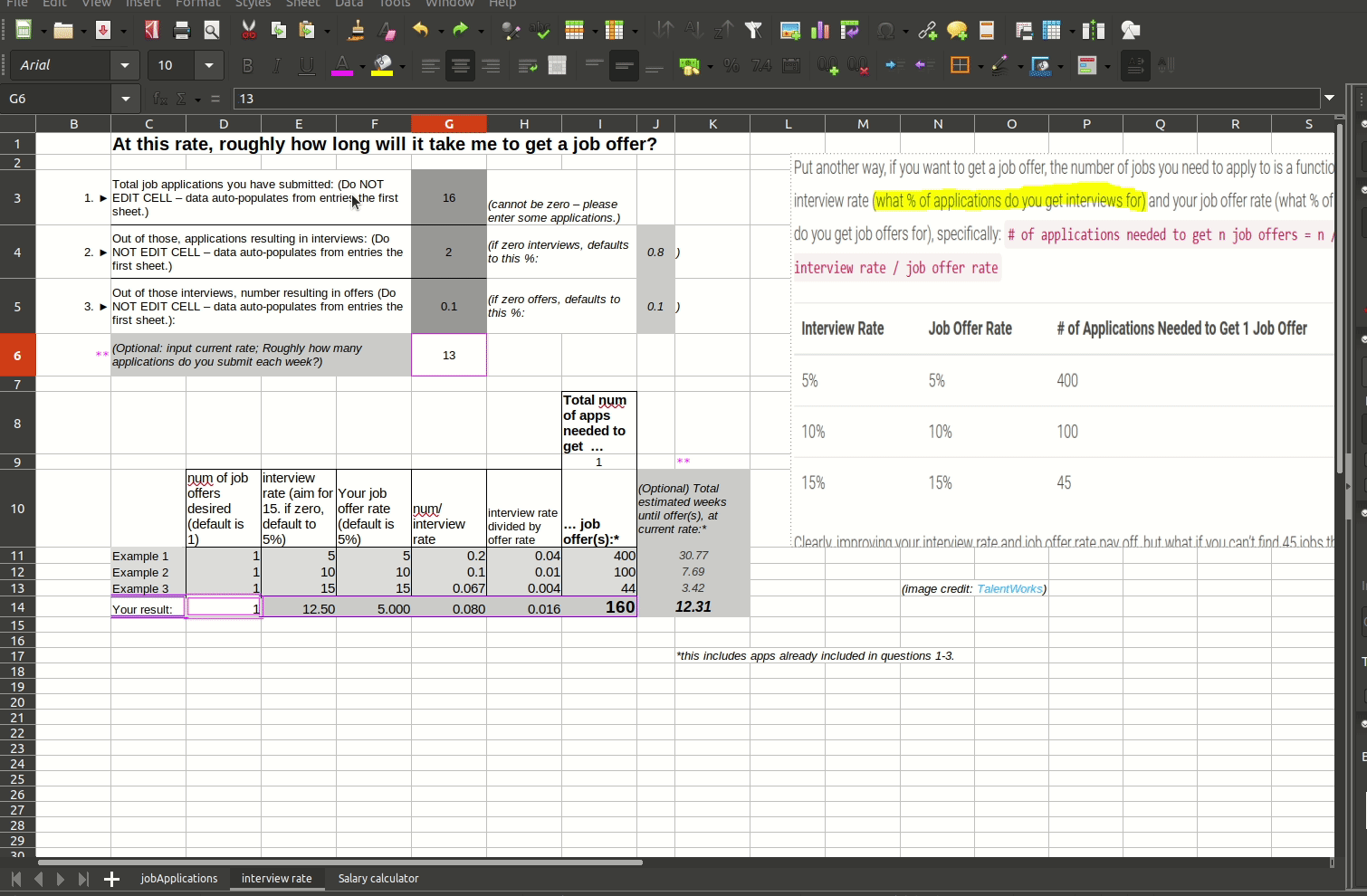This screenshot has height=896, width=1367.
Task: Click the horizontal scrollbar
Action: pos(339,863)
